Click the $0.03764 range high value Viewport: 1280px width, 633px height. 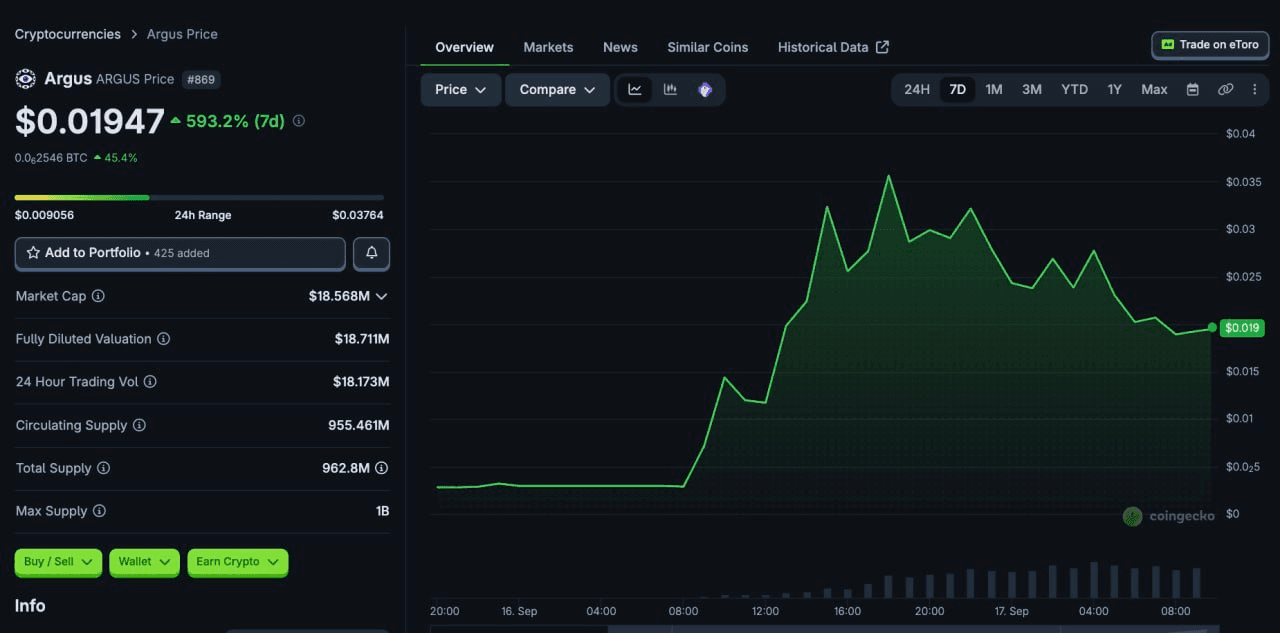point(358,215)
